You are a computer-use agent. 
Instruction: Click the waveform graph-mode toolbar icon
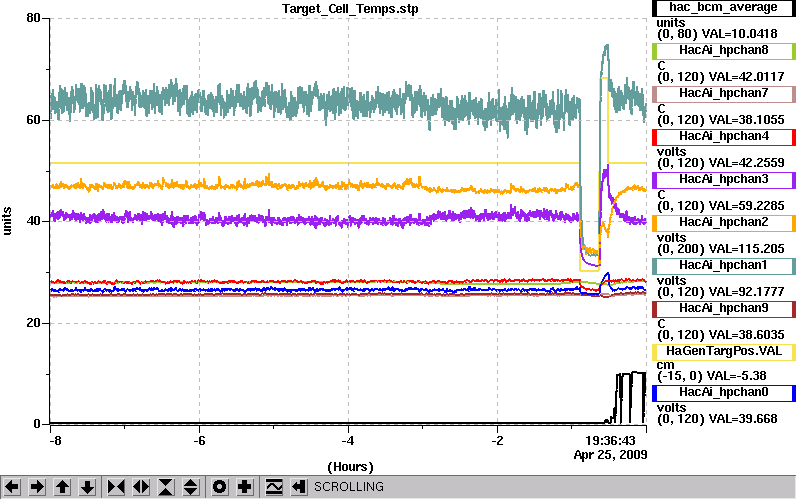pos(274,487)
